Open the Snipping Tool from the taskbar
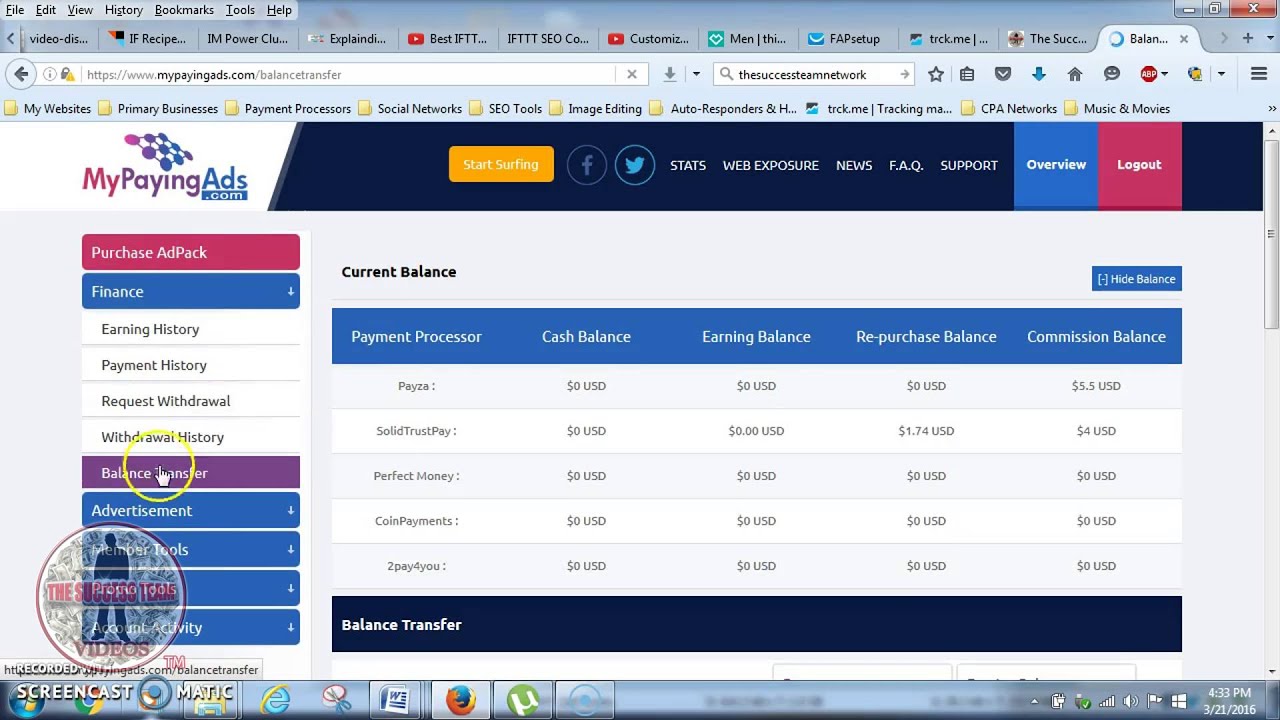Image resolution: width=1280 pixels, height=720 pixels. click(336, 700)
